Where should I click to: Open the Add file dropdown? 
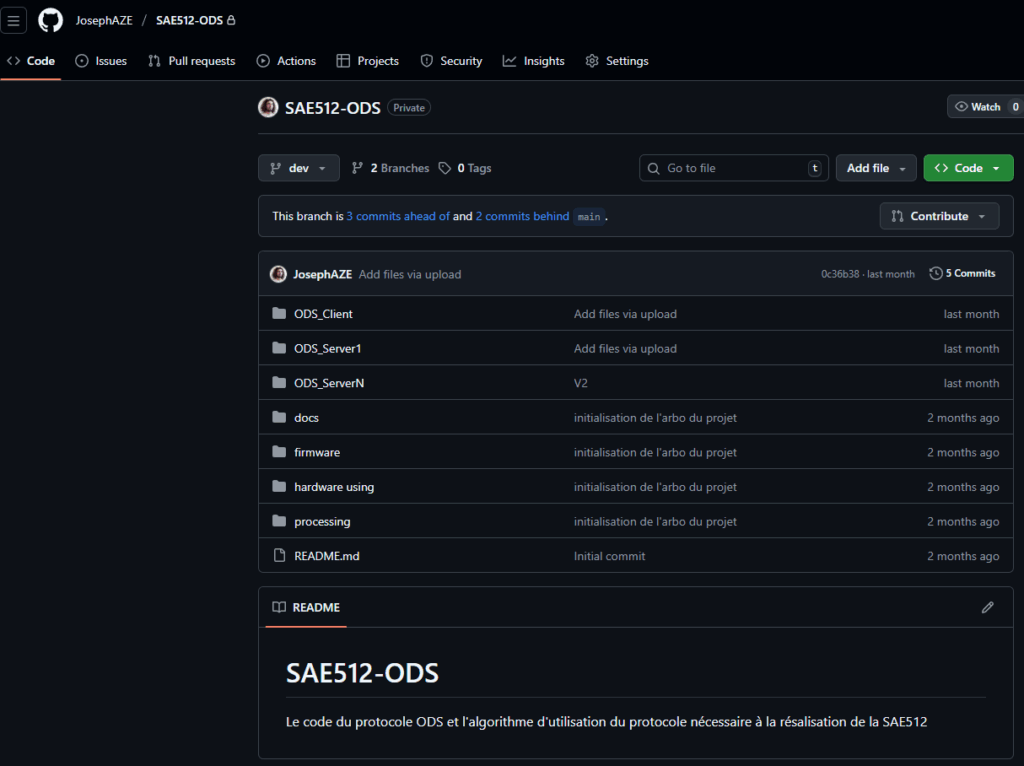click(876, 168)
